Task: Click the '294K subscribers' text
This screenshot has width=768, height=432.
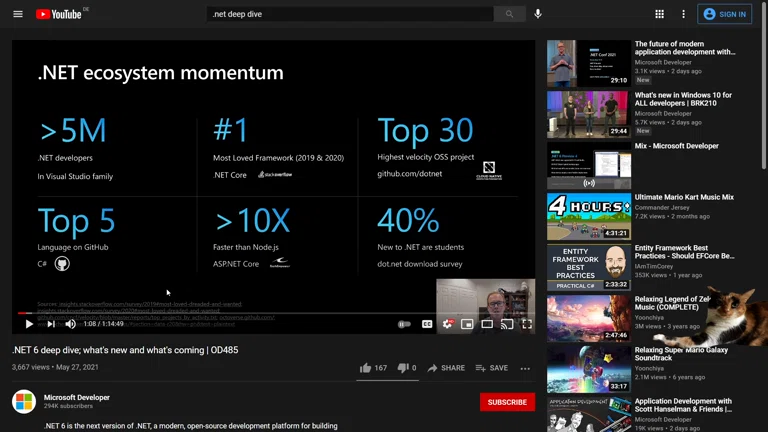Action: point(68,406)
